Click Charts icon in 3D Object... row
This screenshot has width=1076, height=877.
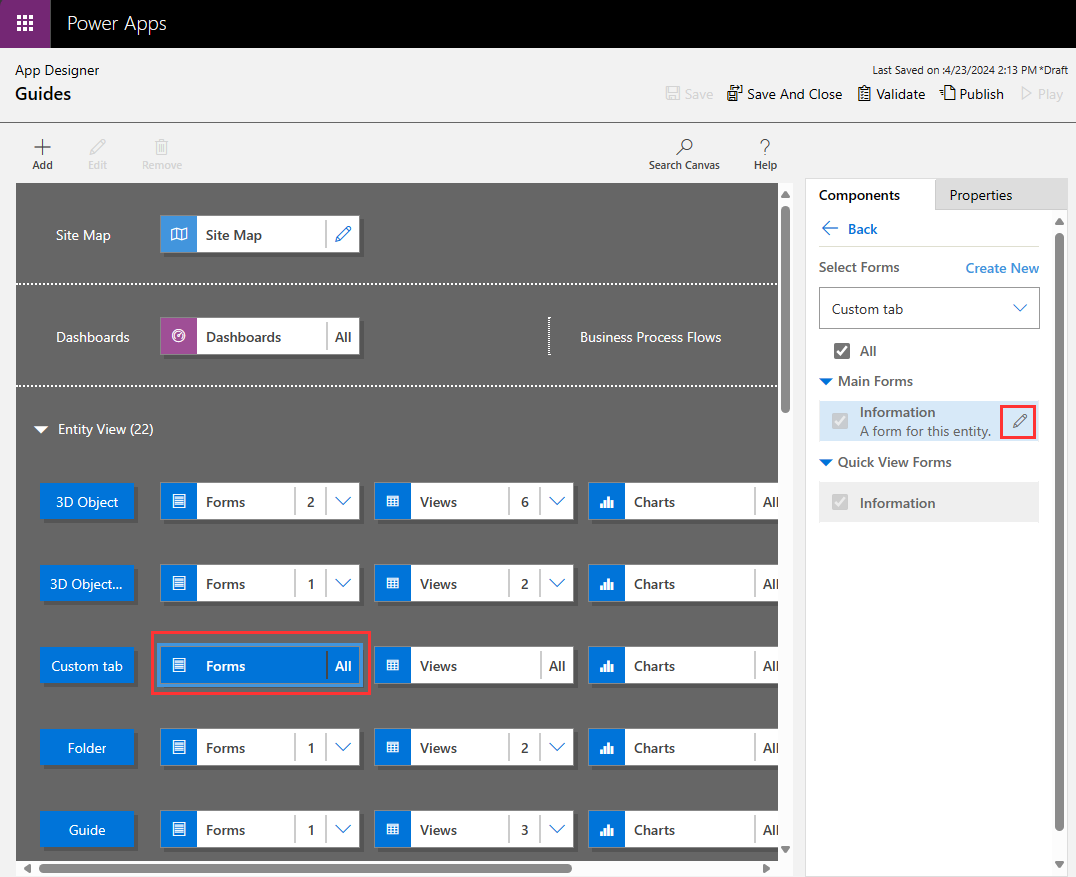(x=607, y=583)
